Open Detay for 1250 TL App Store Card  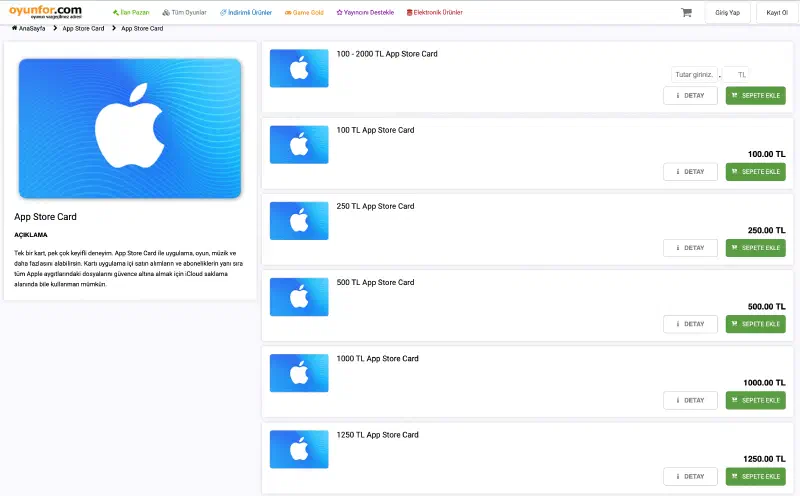(690, 477)
